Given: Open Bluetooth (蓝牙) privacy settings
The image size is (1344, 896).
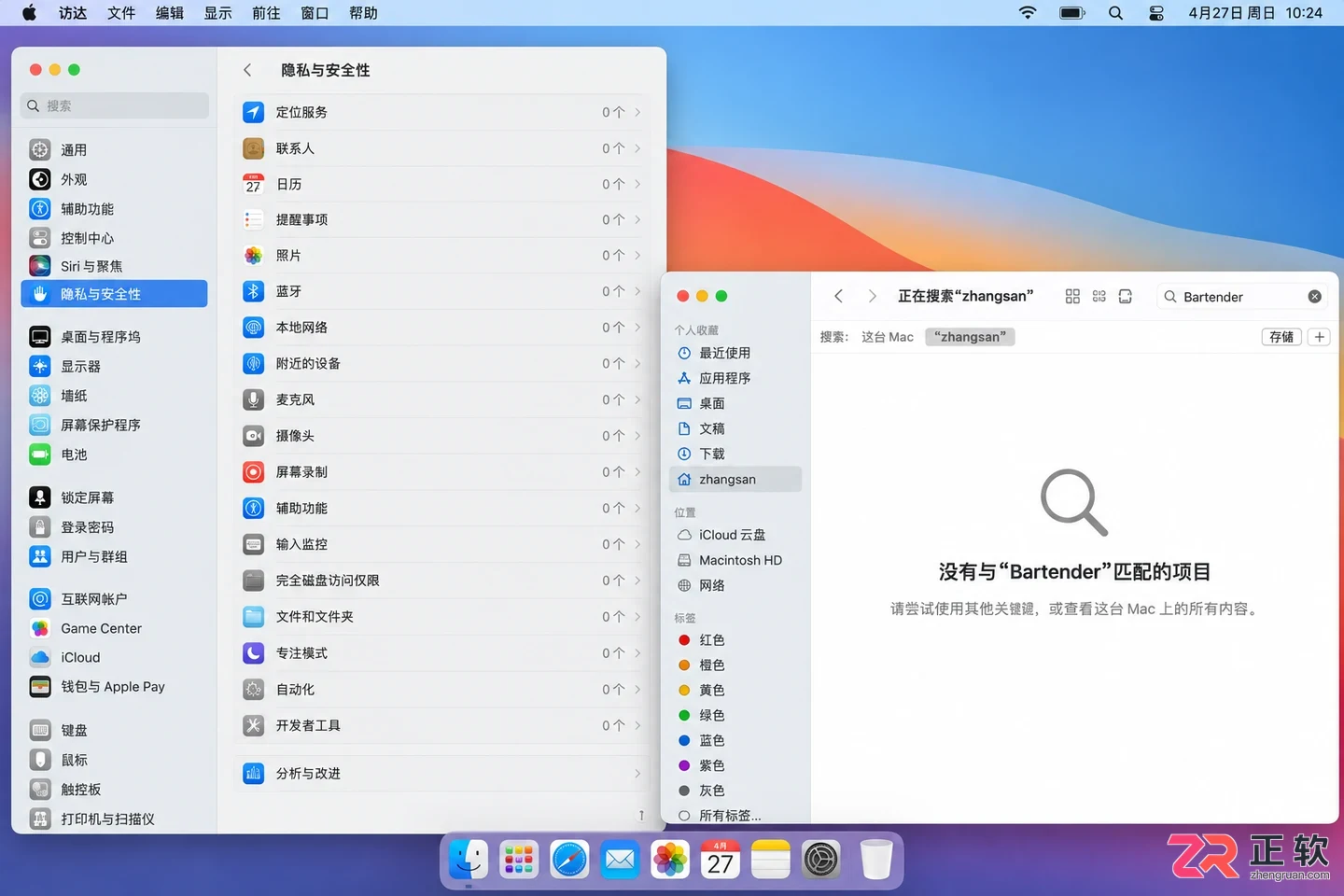Looking at the screenshot, I should coord(441,291).
